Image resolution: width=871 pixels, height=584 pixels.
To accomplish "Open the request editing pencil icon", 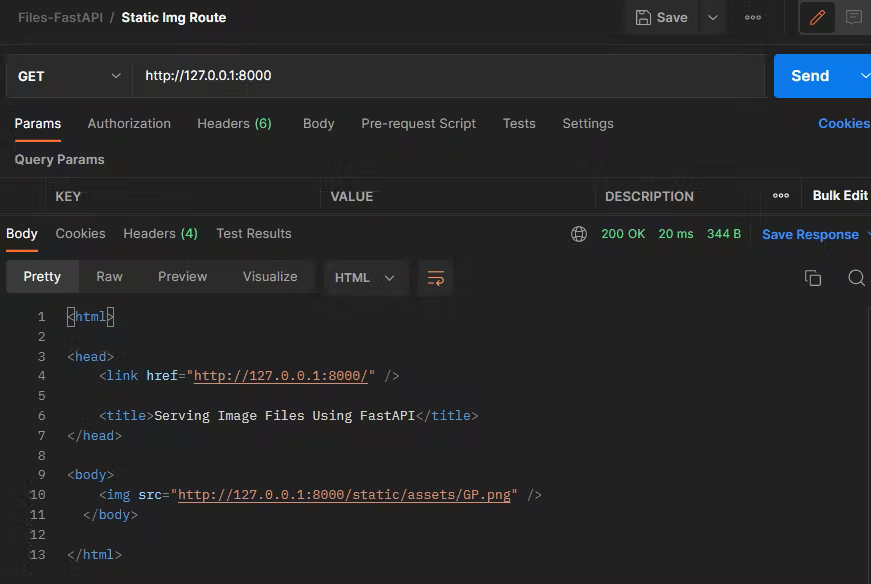I will click(x=816, y=17).
